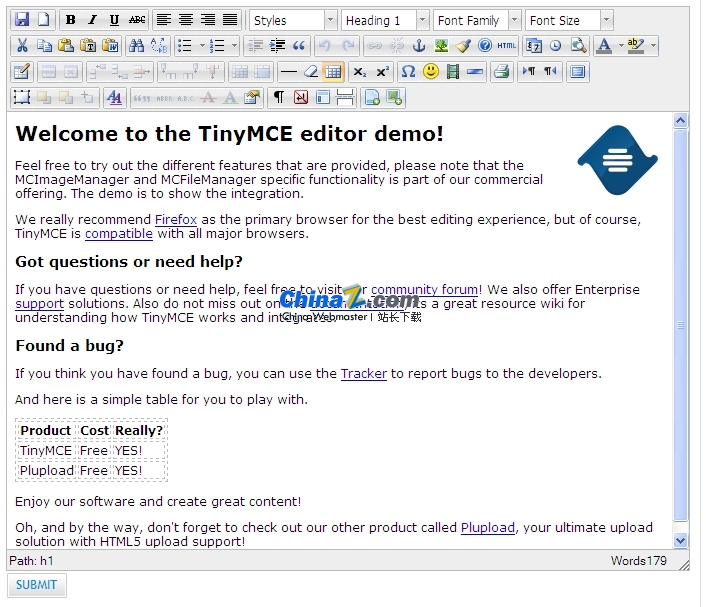
Task: Insert the current time
Action: 556,45
